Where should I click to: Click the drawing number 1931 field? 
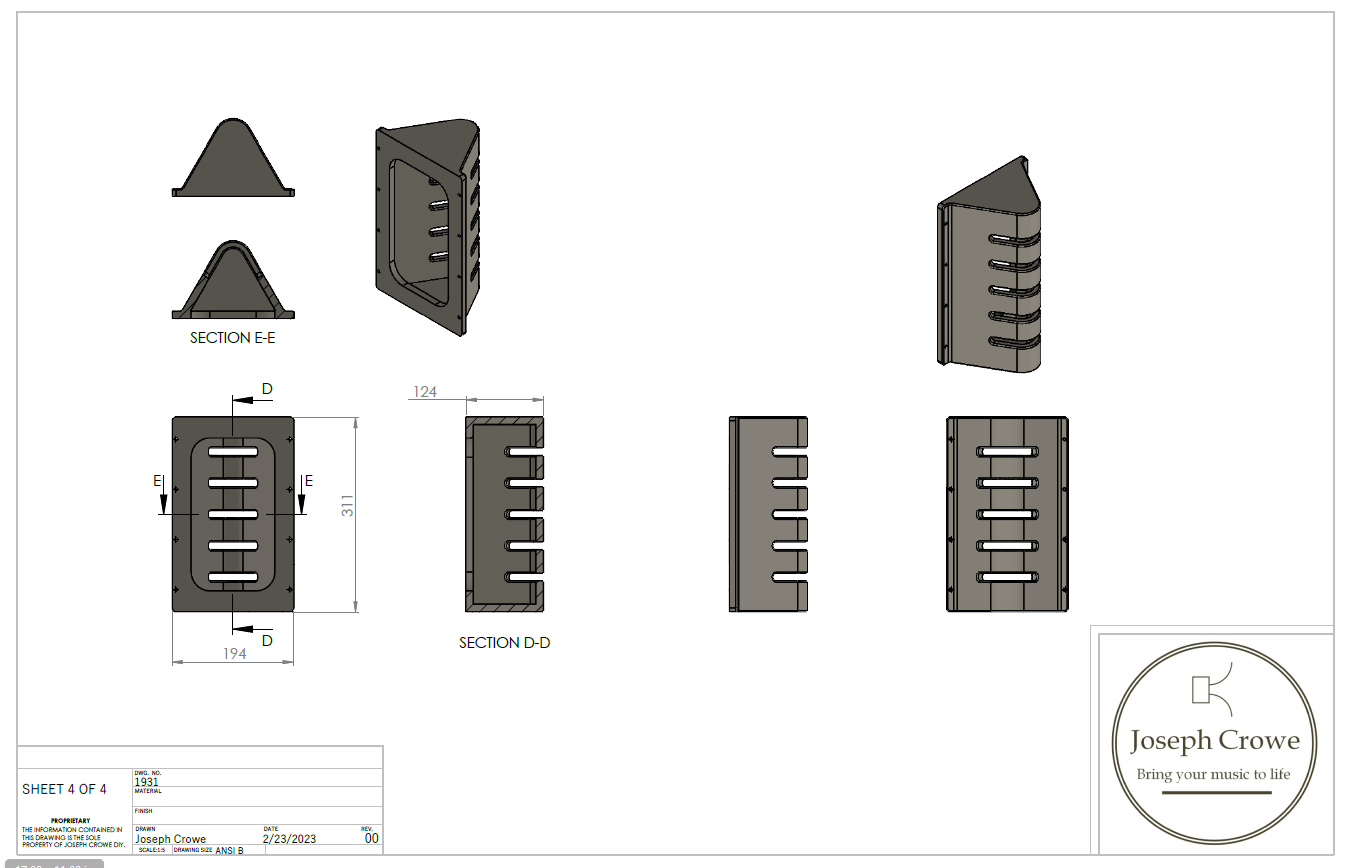pyautogui.click(x=146, y=782)
